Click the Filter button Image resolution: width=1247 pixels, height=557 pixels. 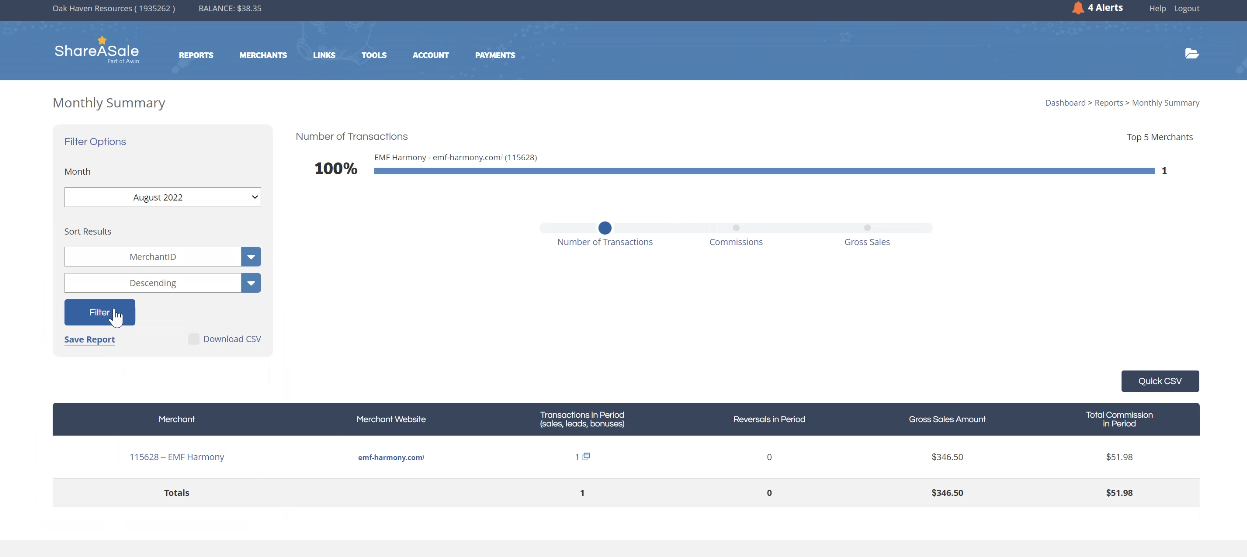point(99,312)
